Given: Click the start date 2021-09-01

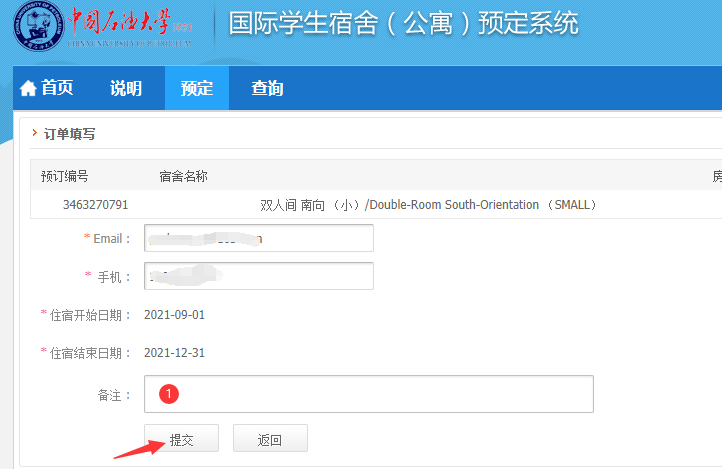Looking at the screenshot, I should (x=174, y=315).
